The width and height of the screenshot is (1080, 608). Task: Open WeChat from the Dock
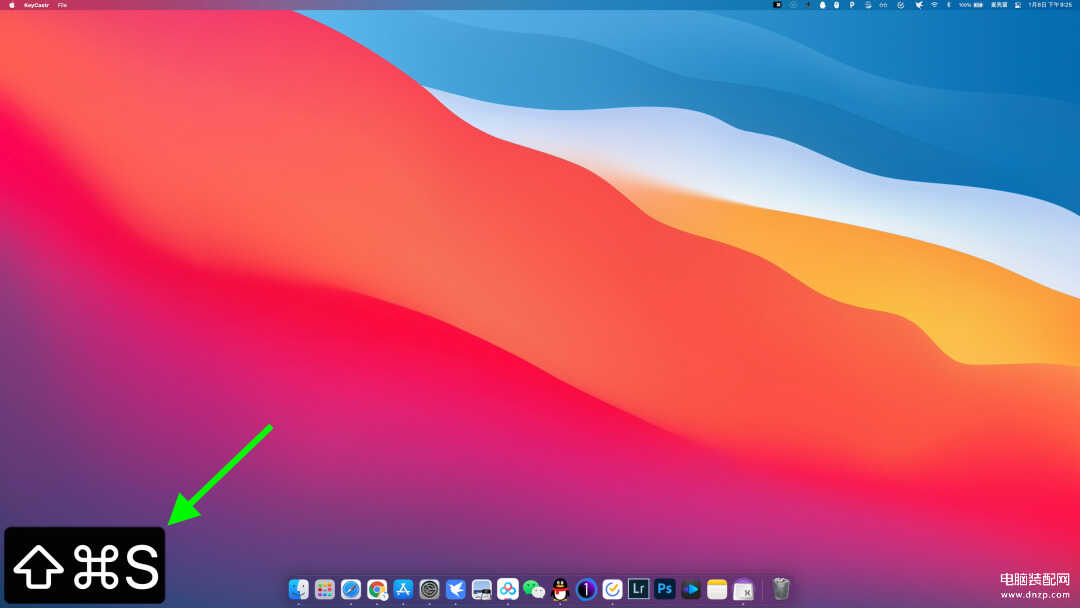click(534, 589)
